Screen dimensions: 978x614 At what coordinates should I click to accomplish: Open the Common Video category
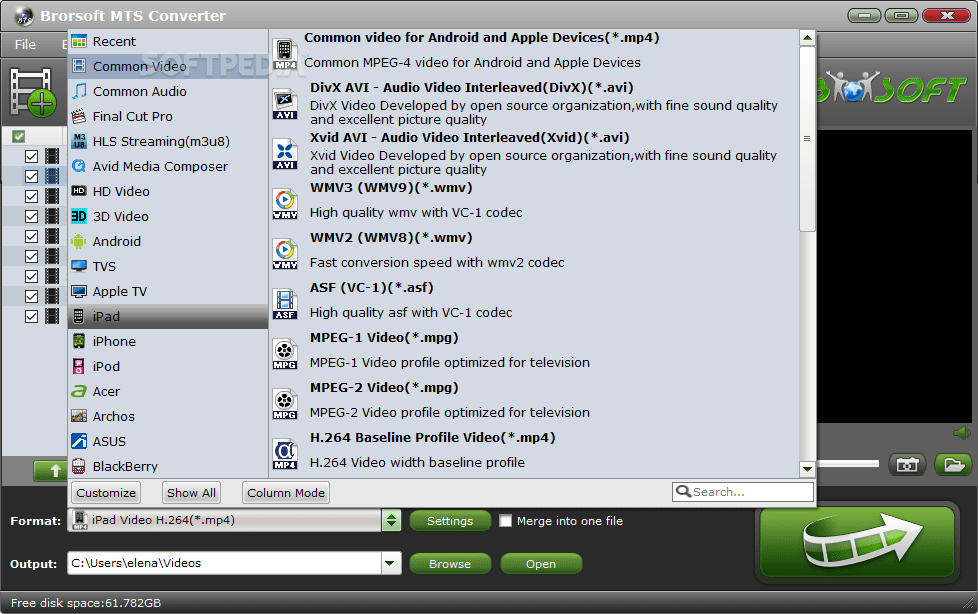click(168, 66)
